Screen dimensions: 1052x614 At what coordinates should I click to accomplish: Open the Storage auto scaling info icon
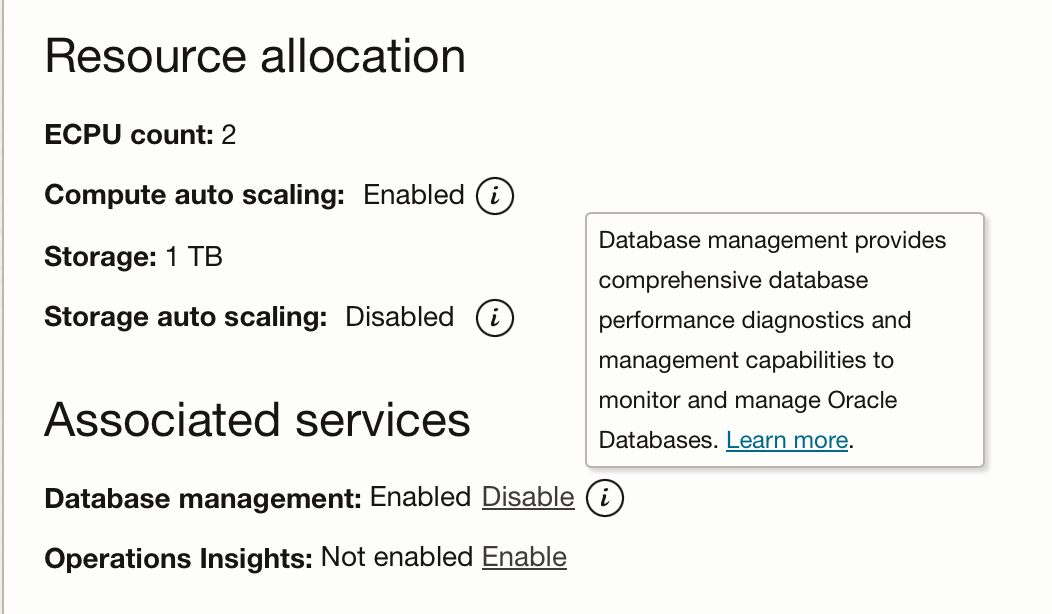[x=495, y=318]
